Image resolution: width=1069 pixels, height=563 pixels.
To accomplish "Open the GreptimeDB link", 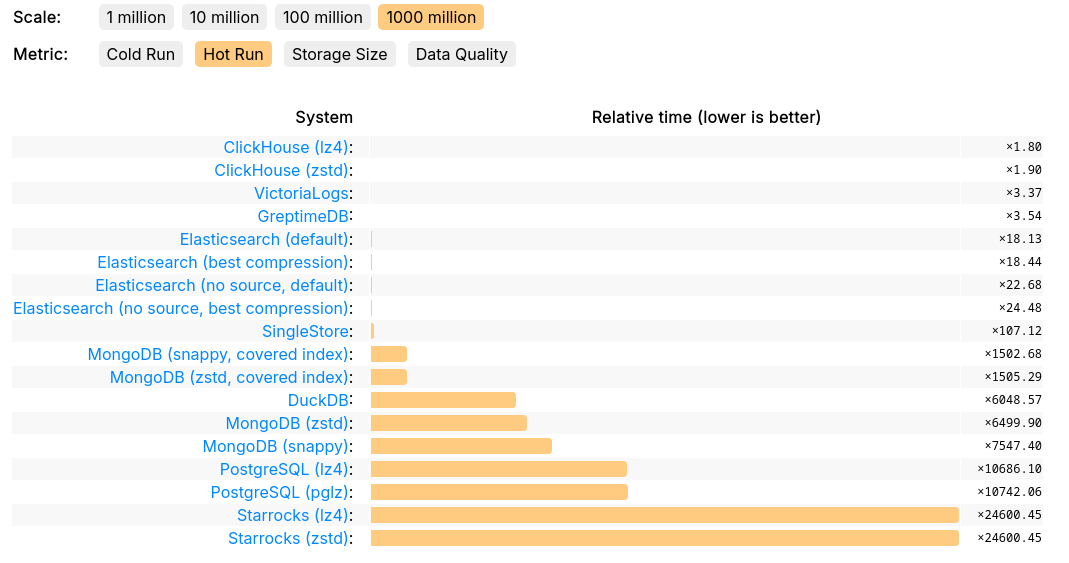I will [x=303, y=216].
